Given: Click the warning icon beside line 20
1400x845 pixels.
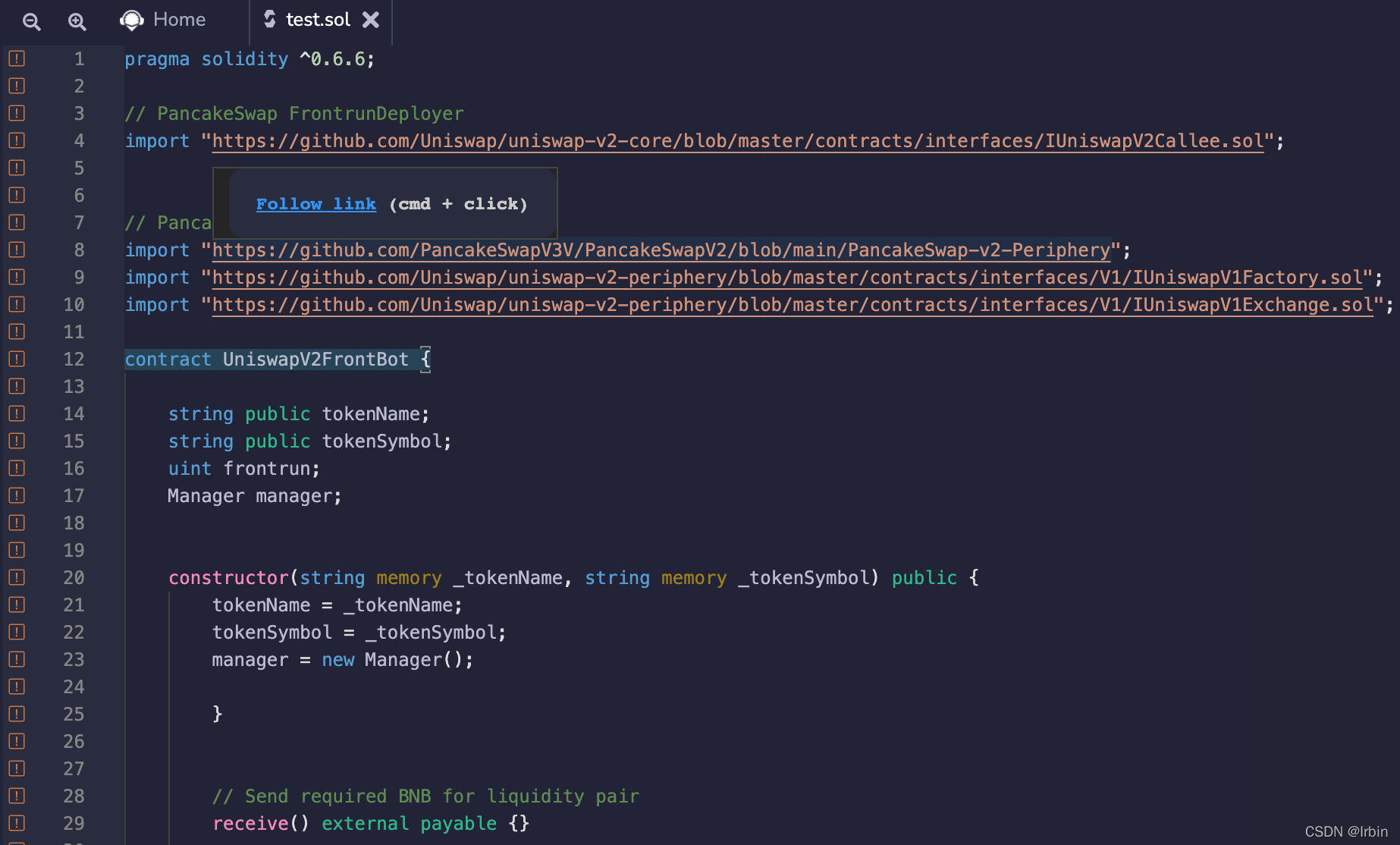Looking at the screenshot, I should (17, 577).
